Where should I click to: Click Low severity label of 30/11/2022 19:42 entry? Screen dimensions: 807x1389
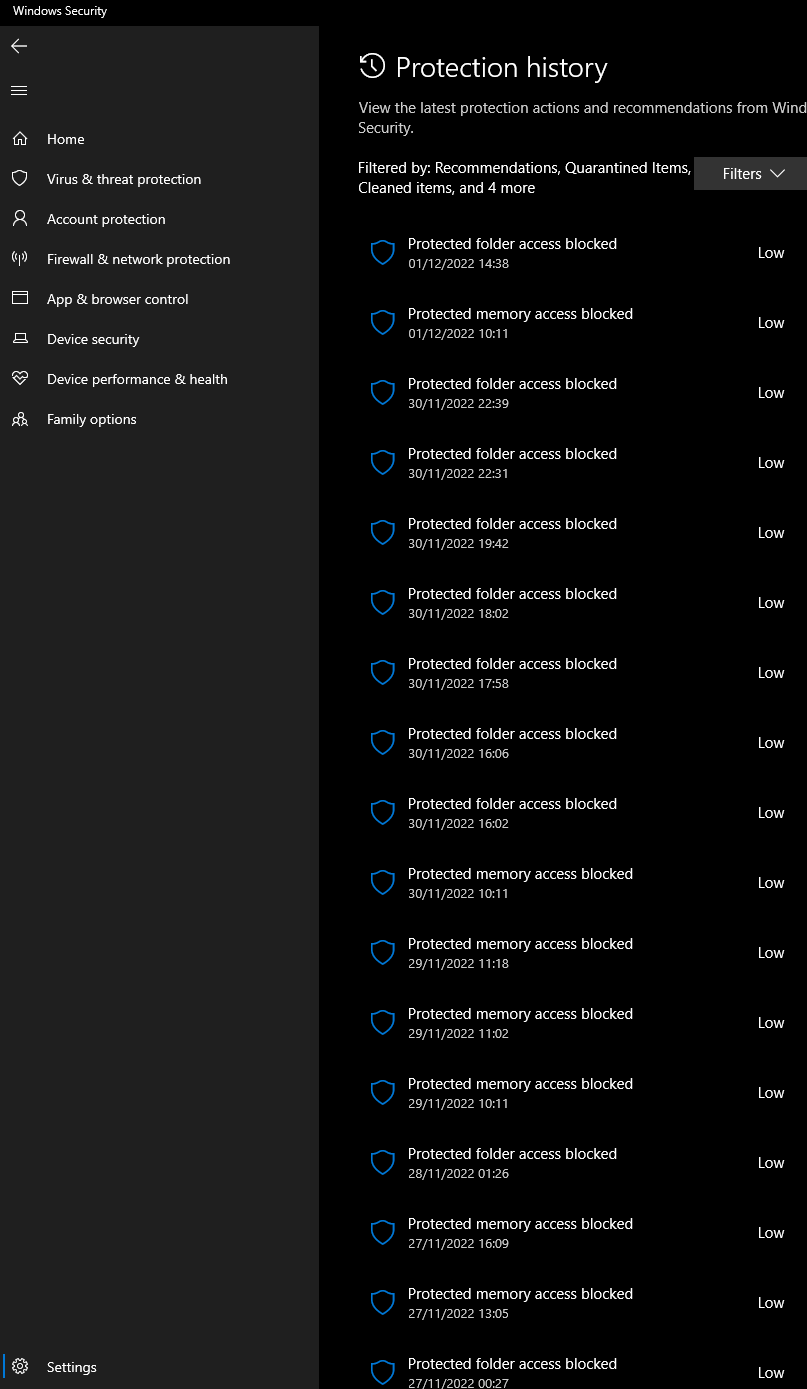(x=771, y=533)
